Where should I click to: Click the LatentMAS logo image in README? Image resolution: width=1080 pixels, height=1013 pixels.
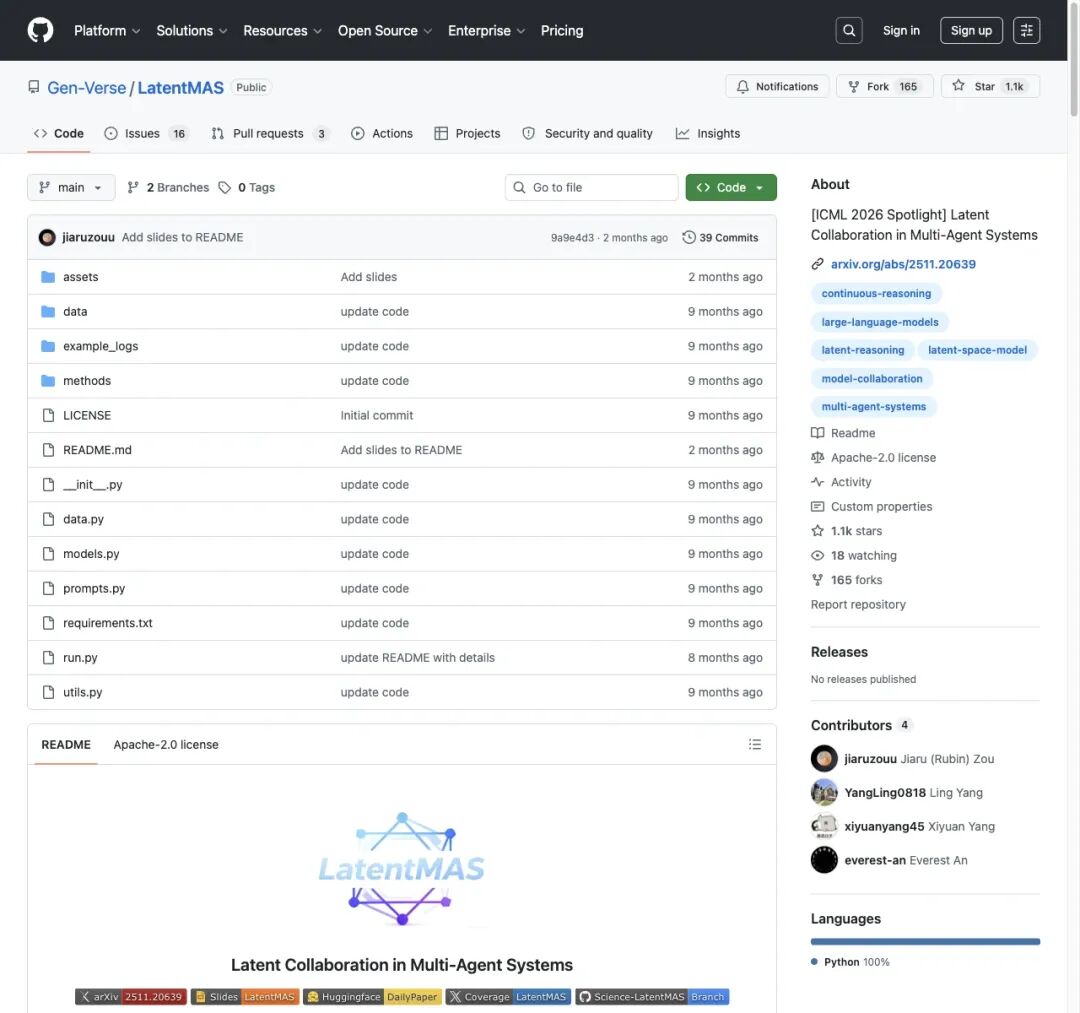point(402,869)
